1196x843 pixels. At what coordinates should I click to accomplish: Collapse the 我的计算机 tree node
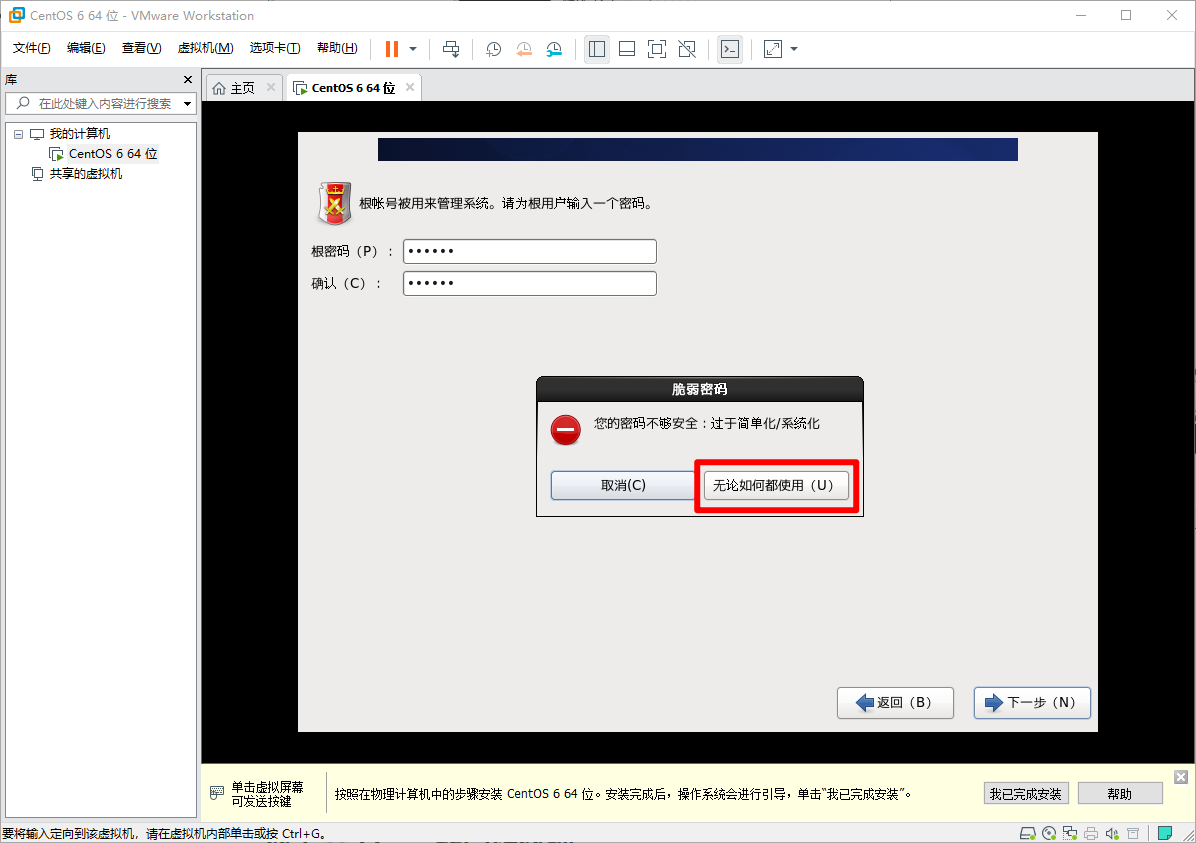pos(18,134)
